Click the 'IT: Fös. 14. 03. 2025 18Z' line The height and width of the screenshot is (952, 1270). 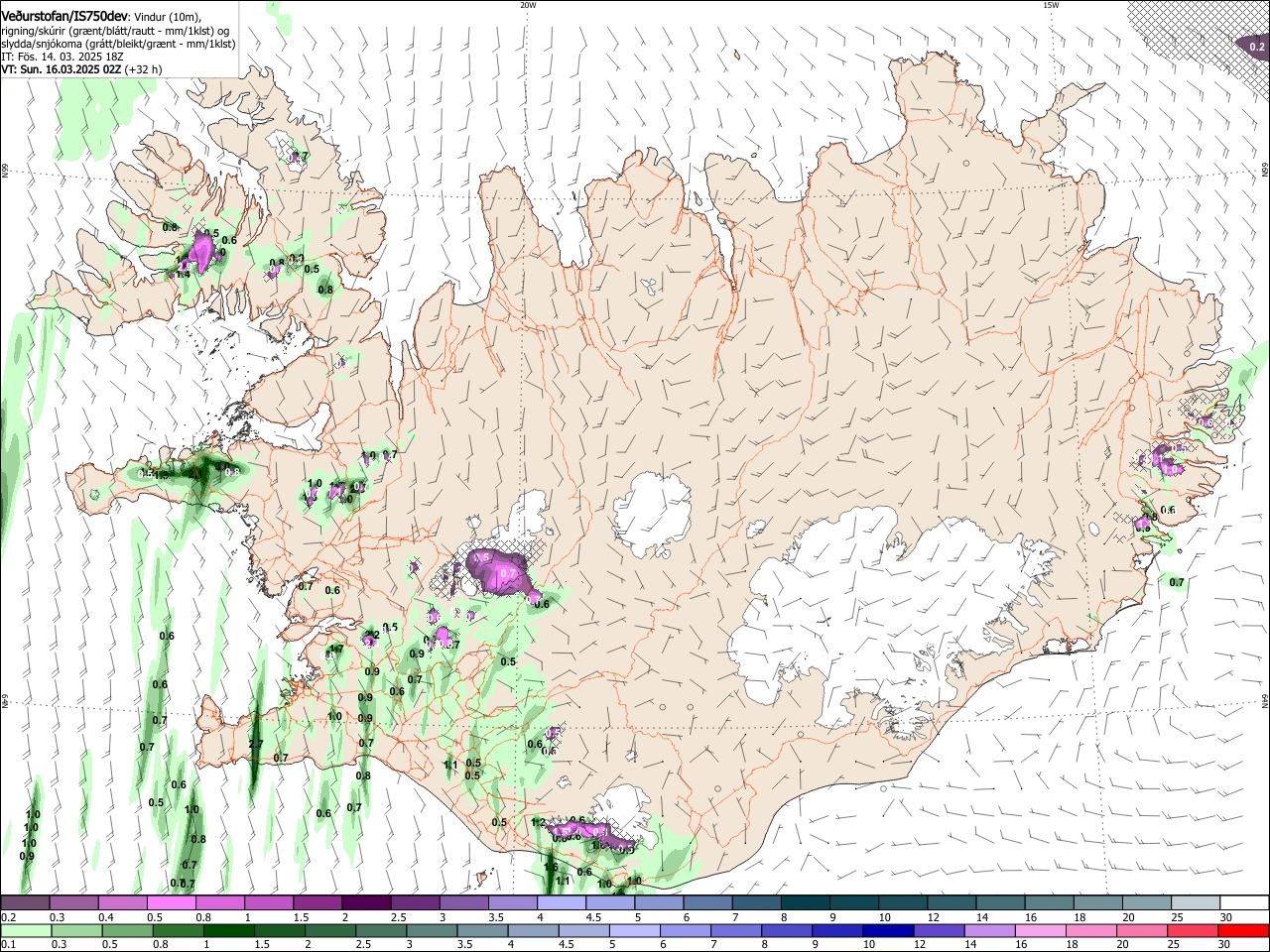pyautogui.click(x=62, y=57)
